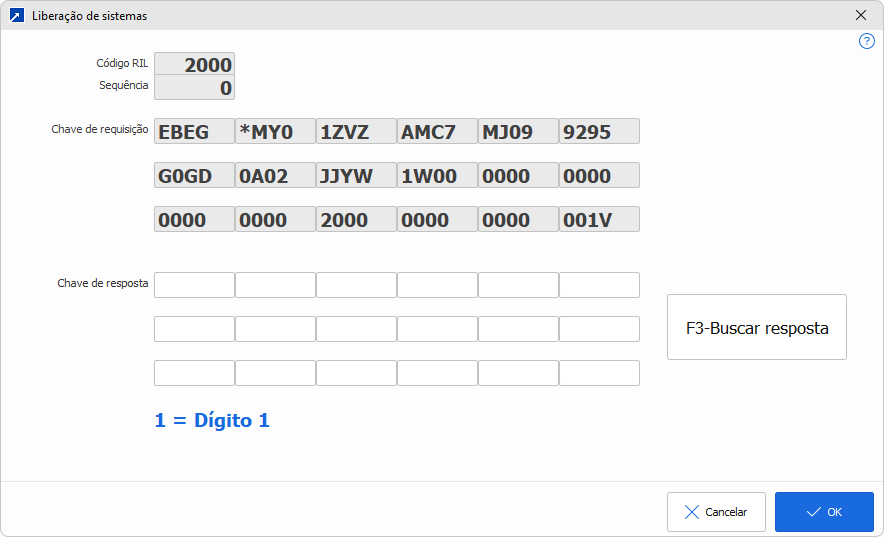Click the request key field 001V
The width and height of the screenshot is (884, 537).
click(x=599, y=219)
